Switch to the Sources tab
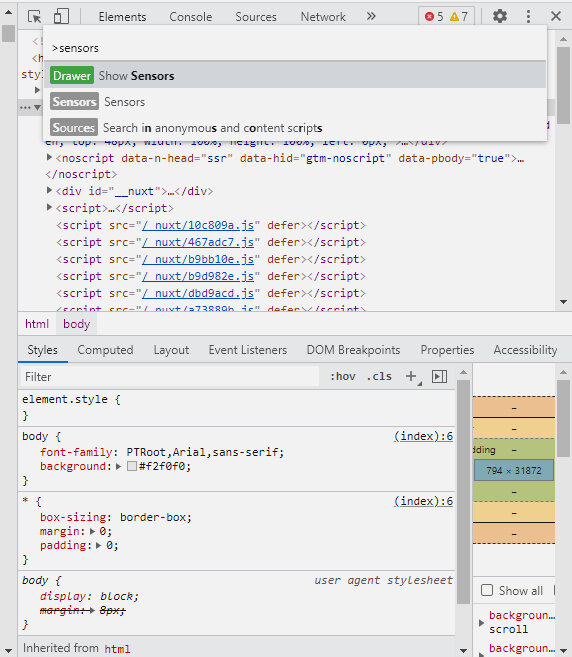The image size is (572, 657). [256, 17]
